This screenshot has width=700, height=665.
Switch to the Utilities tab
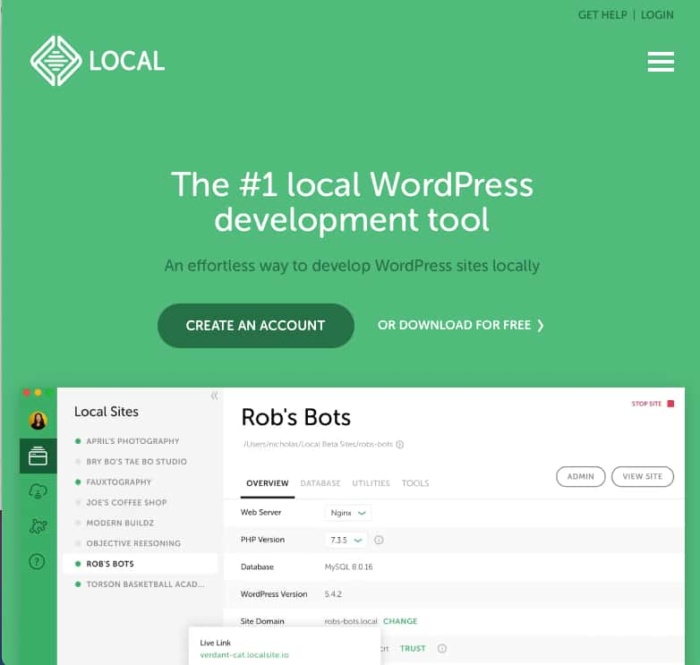pos(371,483)
